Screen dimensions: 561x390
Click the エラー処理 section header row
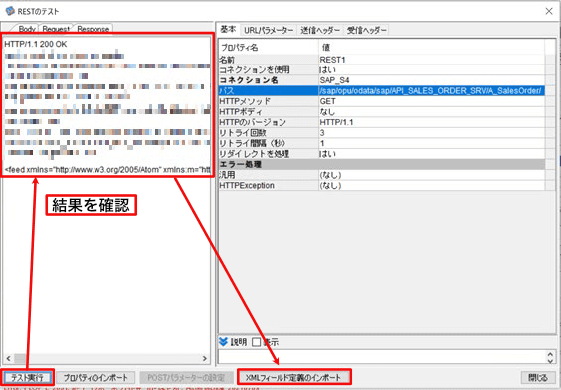tap(382, 165)
